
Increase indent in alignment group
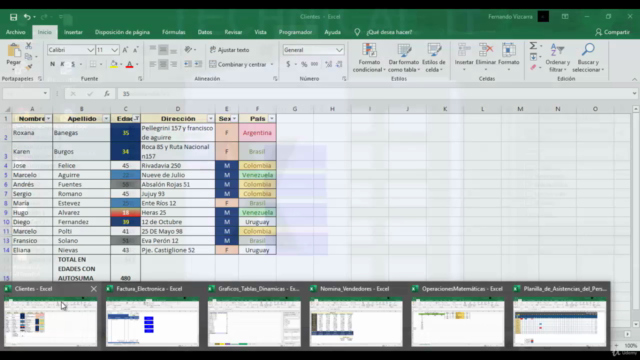pyautogui.click(x=198, y=64)
